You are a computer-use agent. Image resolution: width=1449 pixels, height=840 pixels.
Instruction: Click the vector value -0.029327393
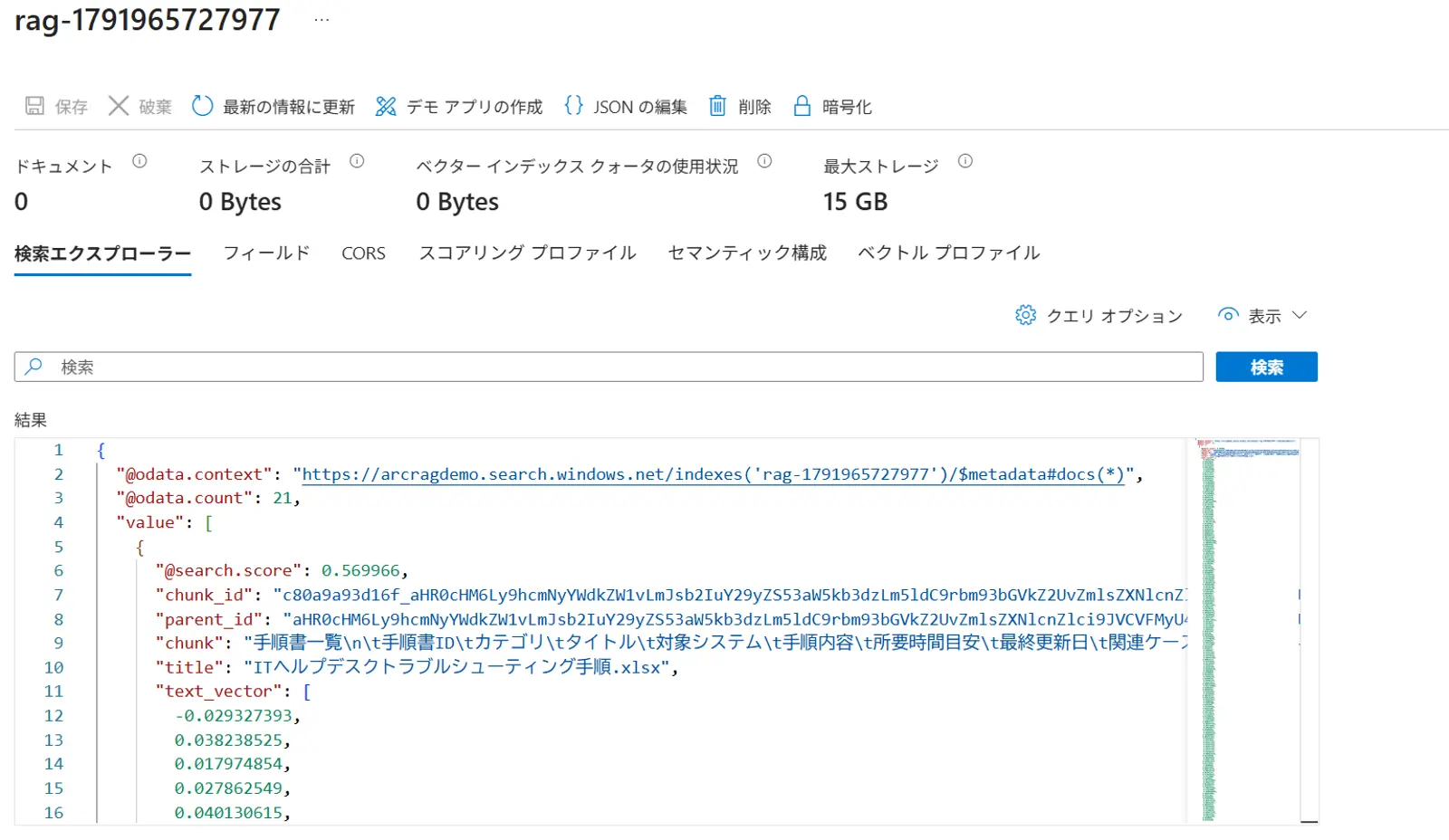coord(234,716)
